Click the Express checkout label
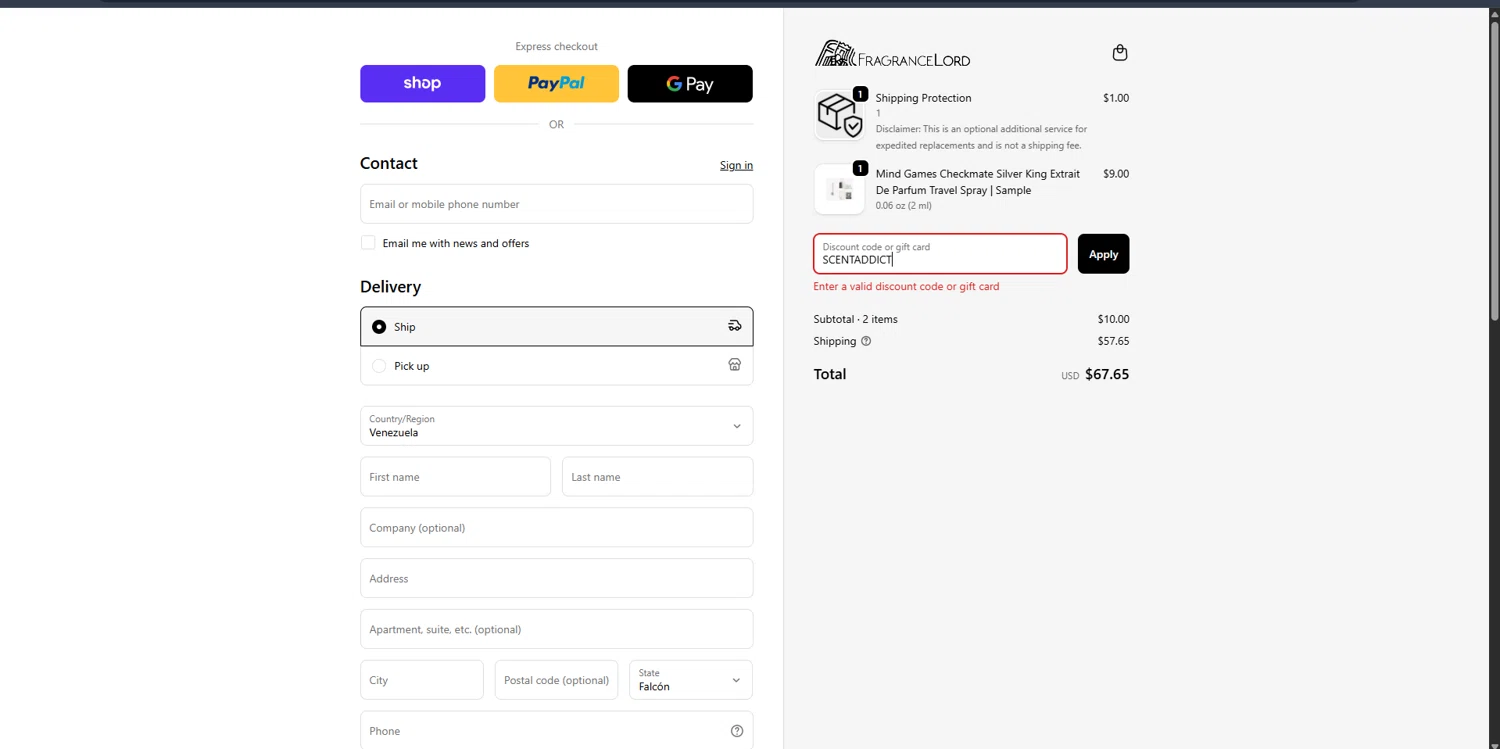 (556, 46)
